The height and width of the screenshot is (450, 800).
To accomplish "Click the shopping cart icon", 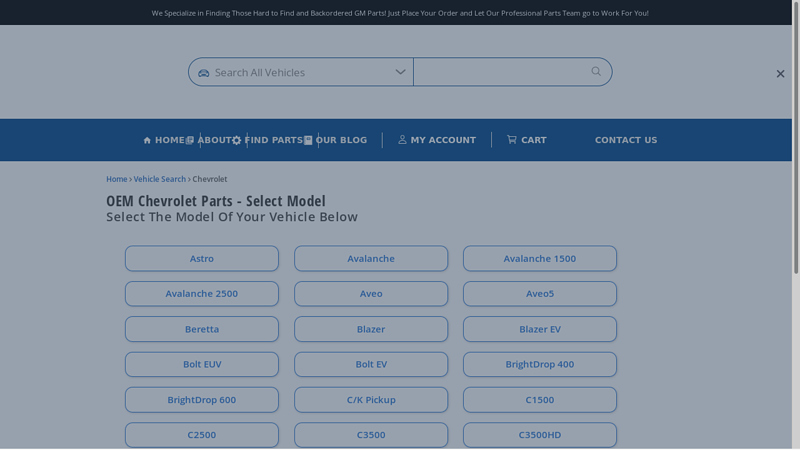I will click(512, 140).
